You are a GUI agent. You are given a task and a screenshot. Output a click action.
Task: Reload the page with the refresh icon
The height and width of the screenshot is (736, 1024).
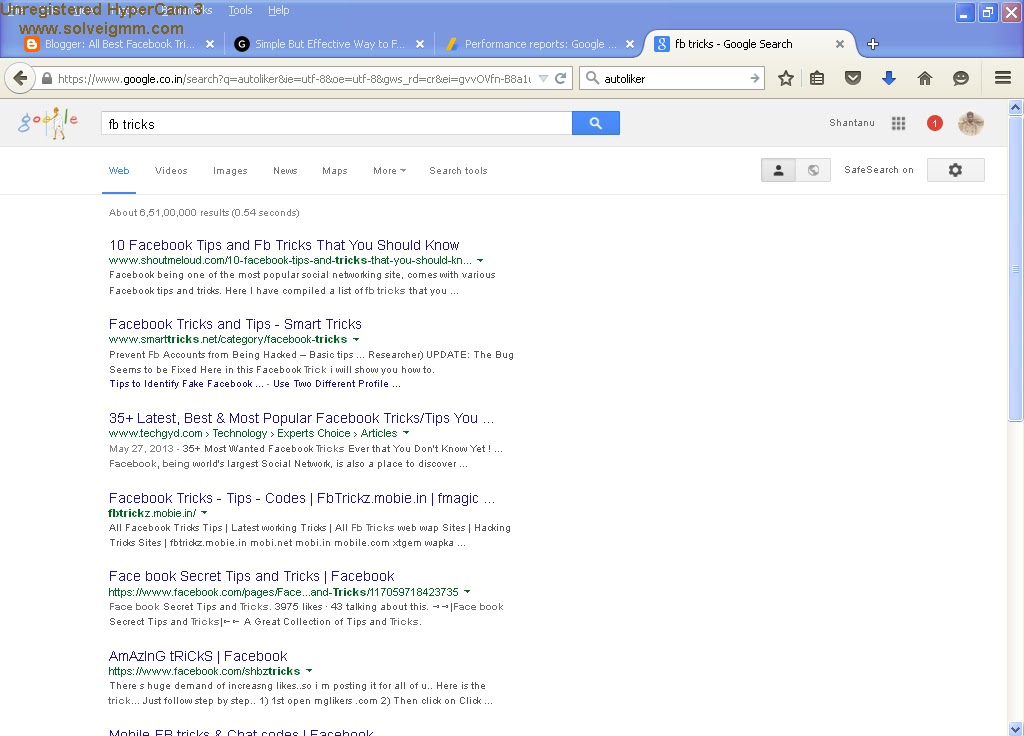560,78
